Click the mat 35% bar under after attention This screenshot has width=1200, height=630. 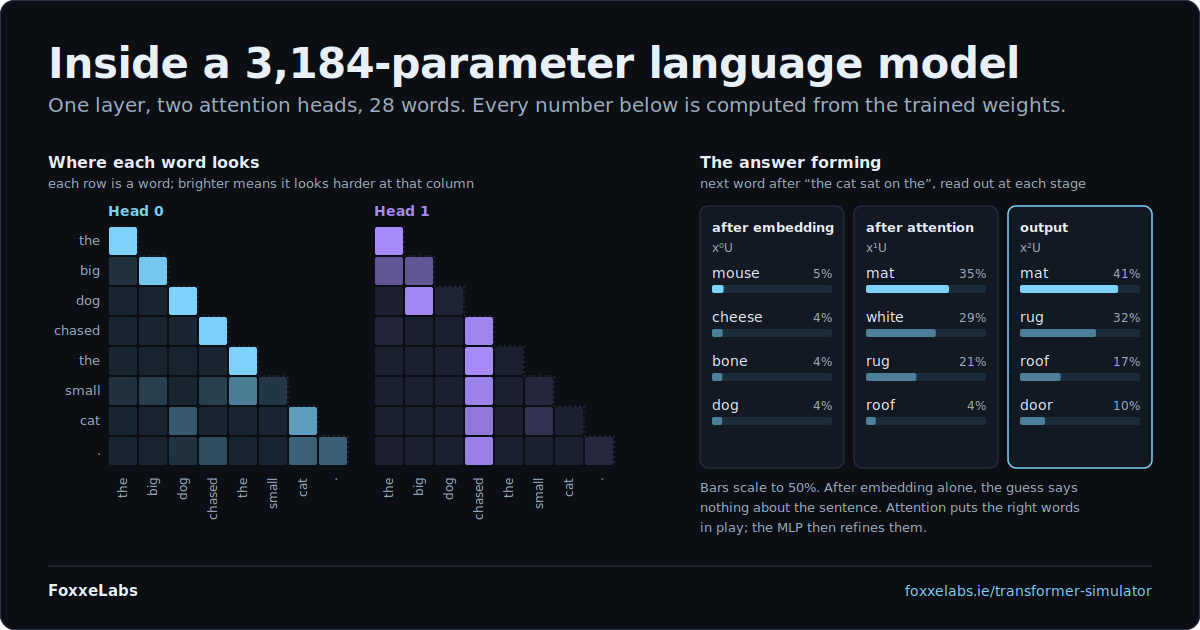coord(926,289)
